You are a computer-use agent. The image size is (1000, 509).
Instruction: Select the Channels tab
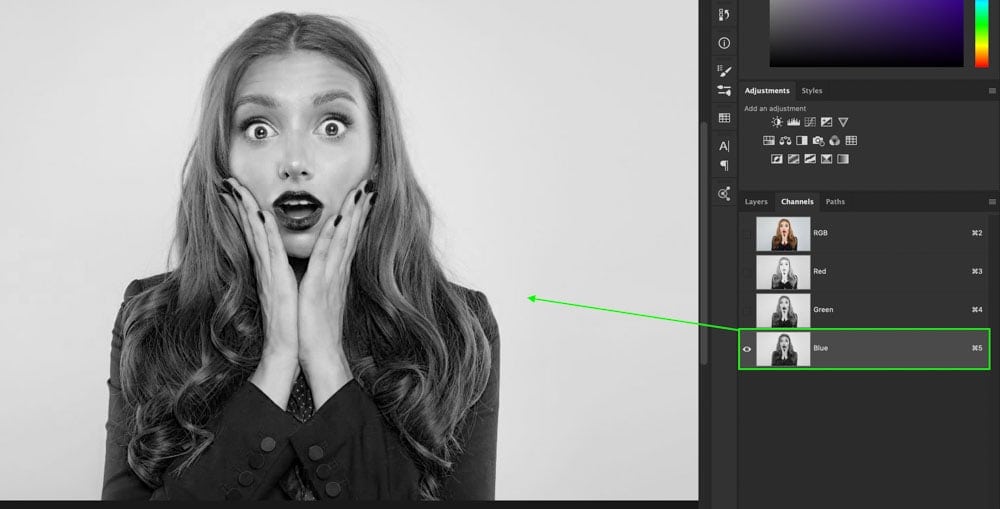pyautogui.click(x=797, y=202)
